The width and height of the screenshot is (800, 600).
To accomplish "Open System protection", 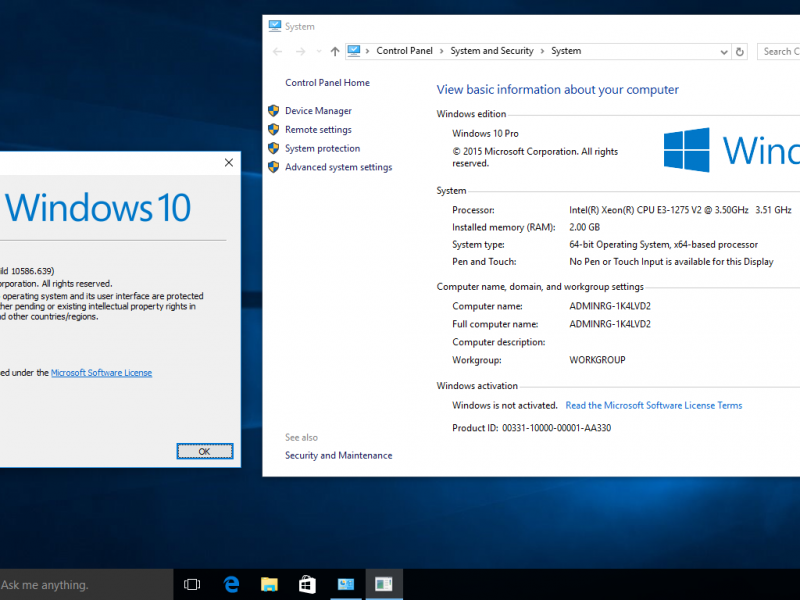I will [x=322, y=148].
